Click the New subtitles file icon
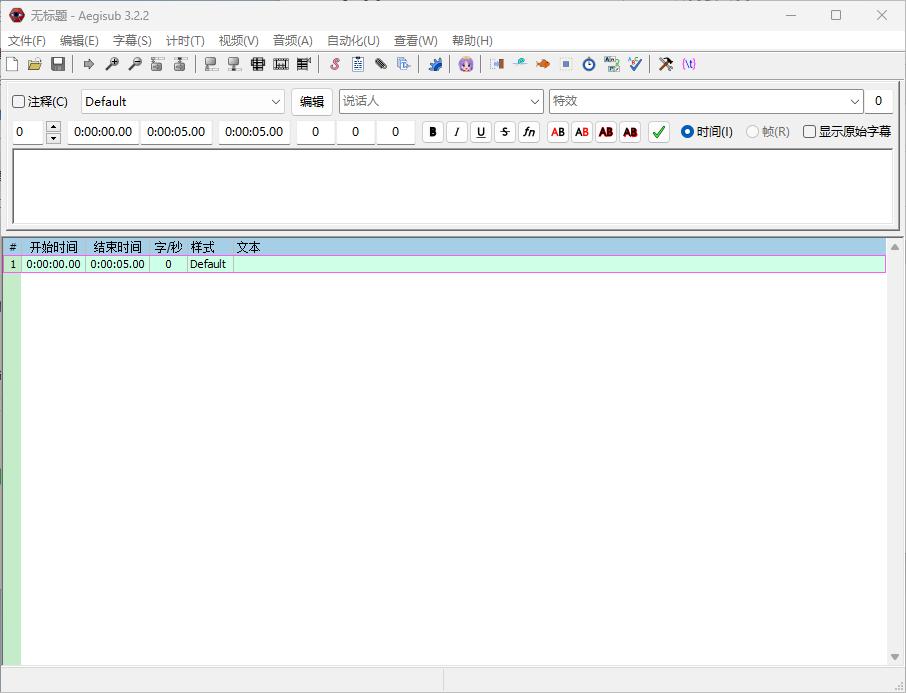906x693 pixels. (x=12, y=64)
